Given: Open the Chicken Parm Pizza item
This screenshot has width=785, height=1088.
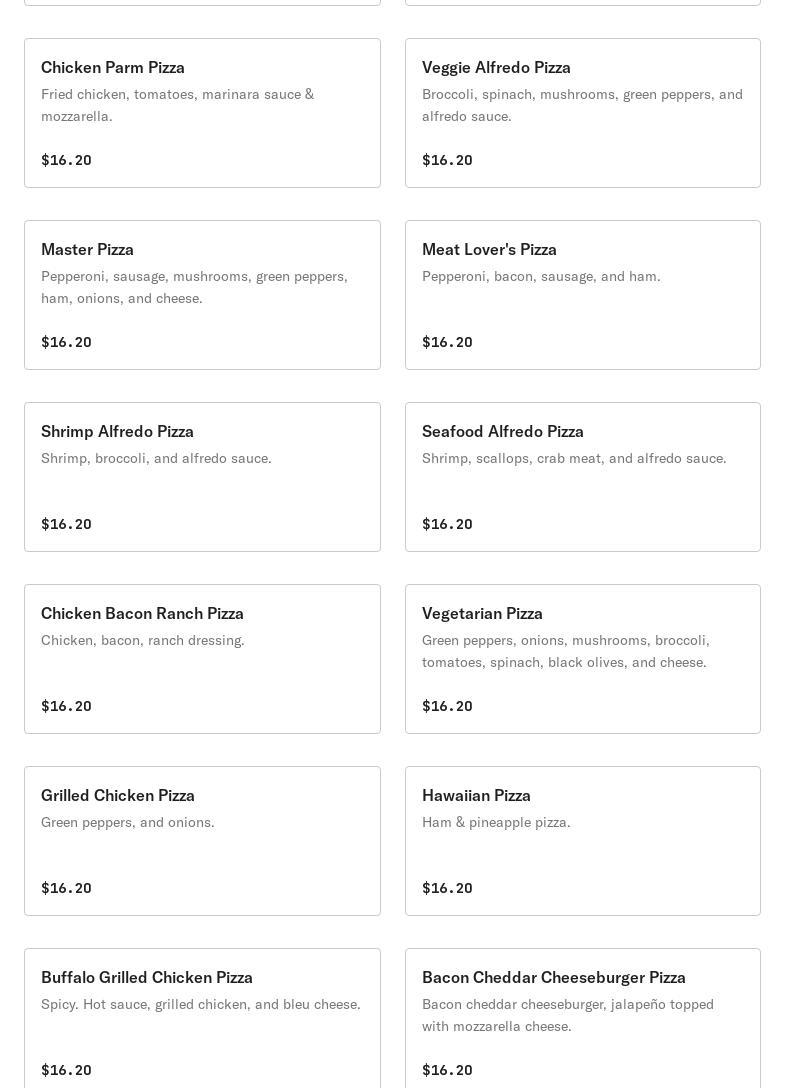Looking at the screenshot, I should coord(202,113).
